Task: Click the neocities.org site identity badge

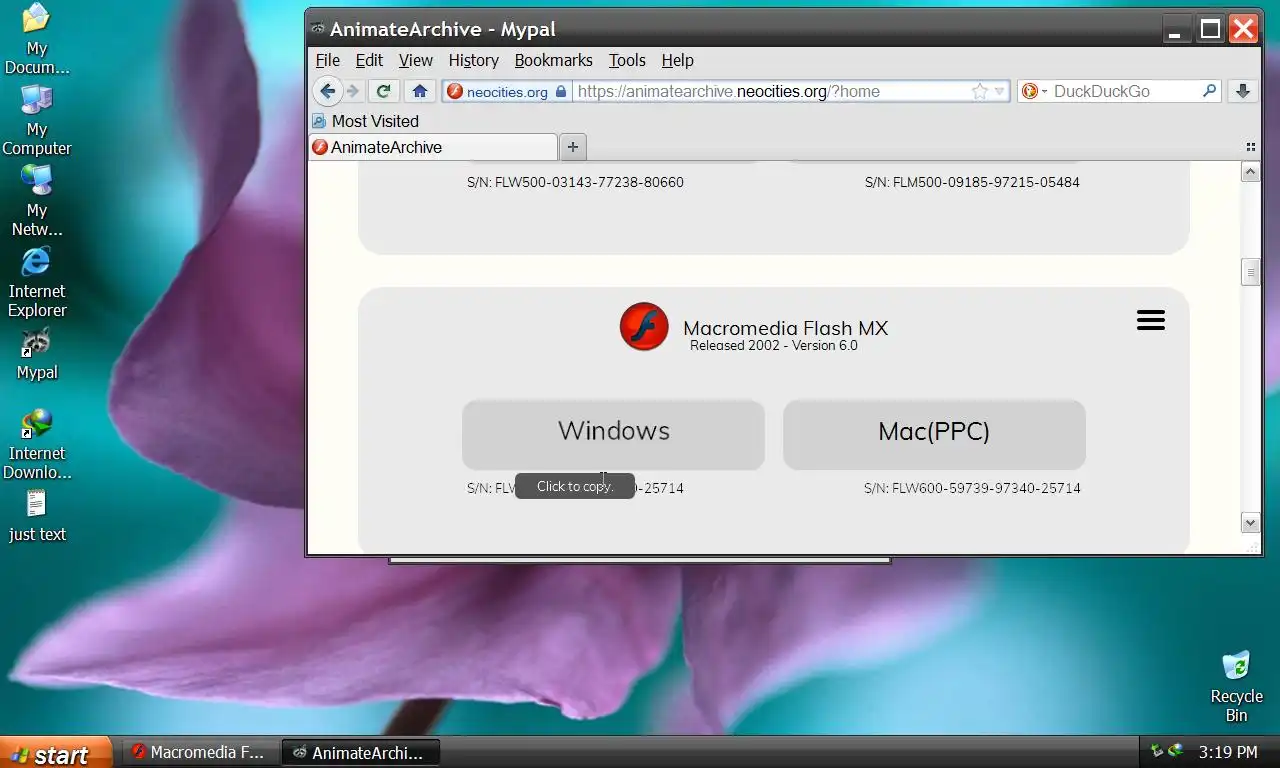Action: [x=507, y=92]
